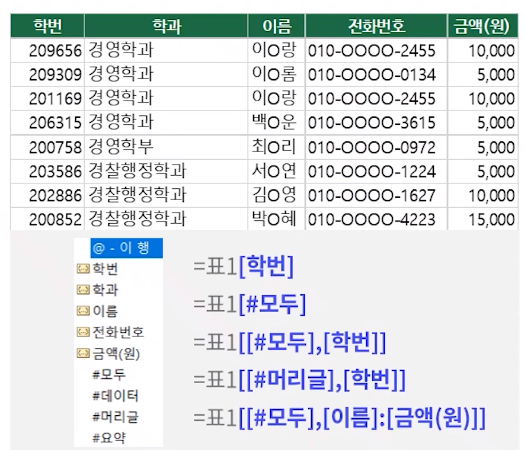Click the 15,000 amount cell
The height and width of the screenshot is (450, 525).
(x=482, y=219)
